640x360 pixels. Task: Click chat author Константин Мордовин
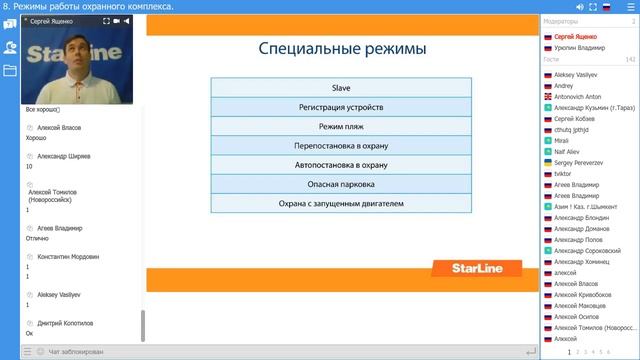click(x=68, y=257)
